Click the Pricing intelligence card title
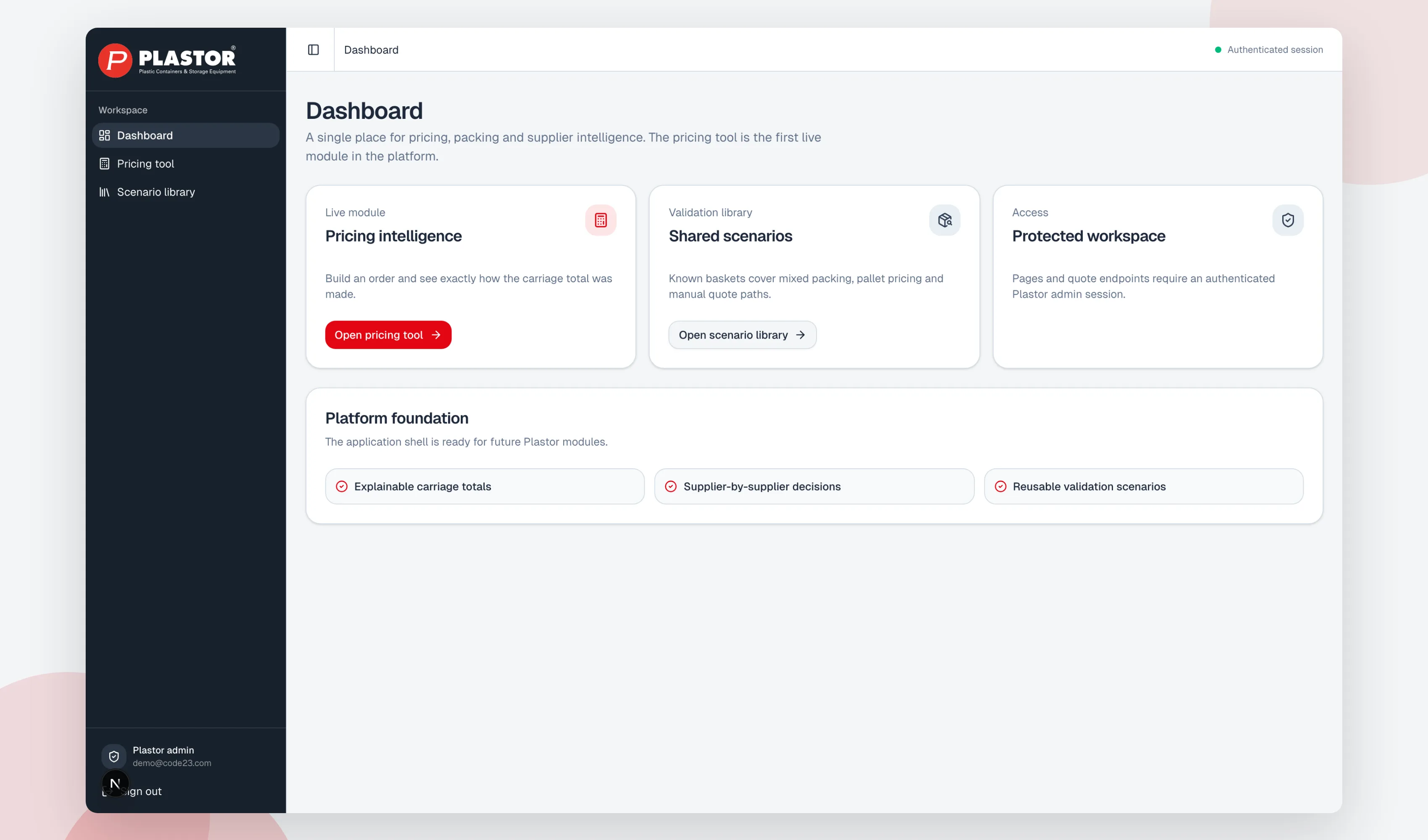The height and width of the screenshot is (840, 1428). (393, 236)
